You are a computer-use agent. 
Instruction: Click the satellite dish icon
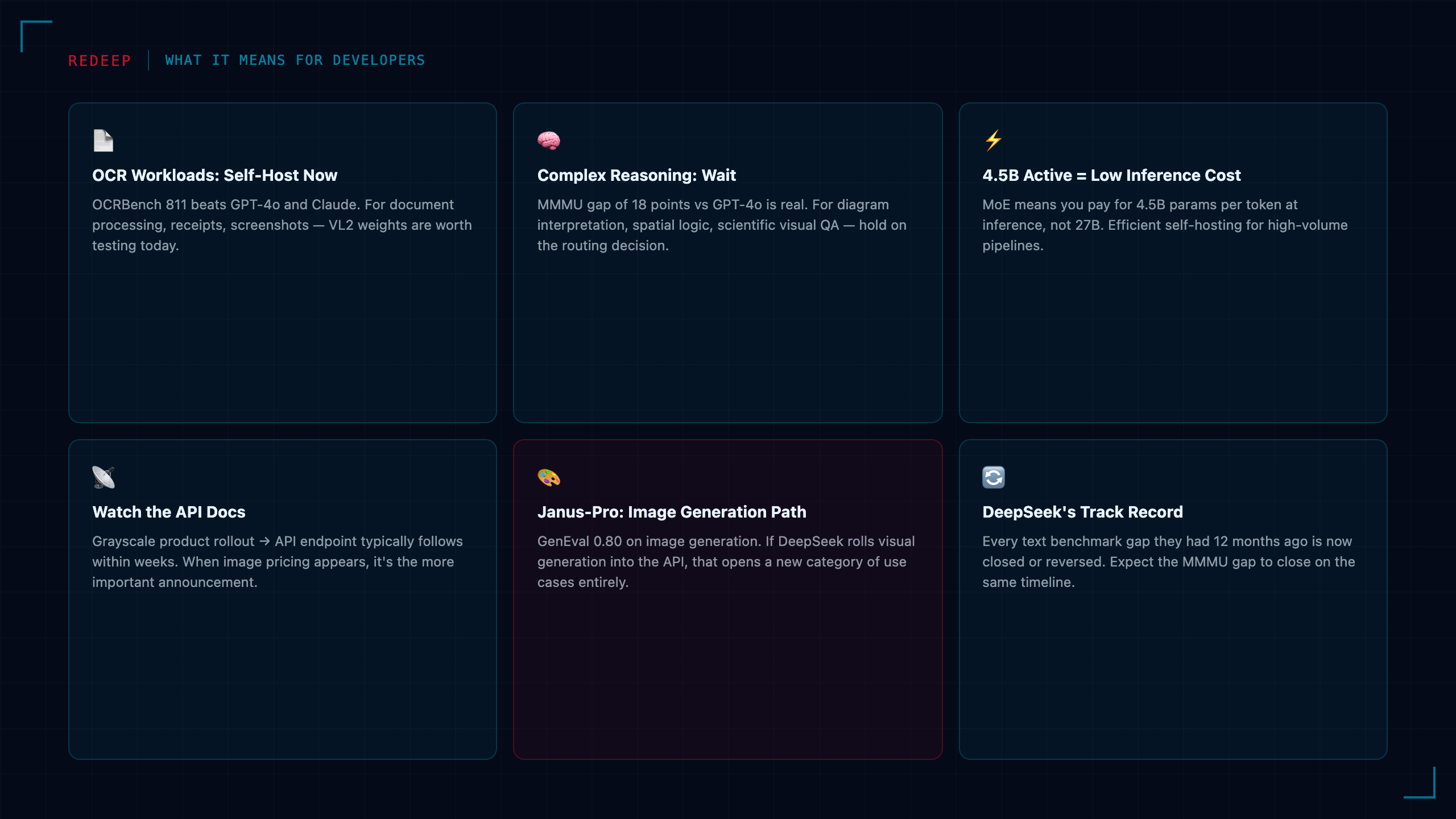point(104,477)
